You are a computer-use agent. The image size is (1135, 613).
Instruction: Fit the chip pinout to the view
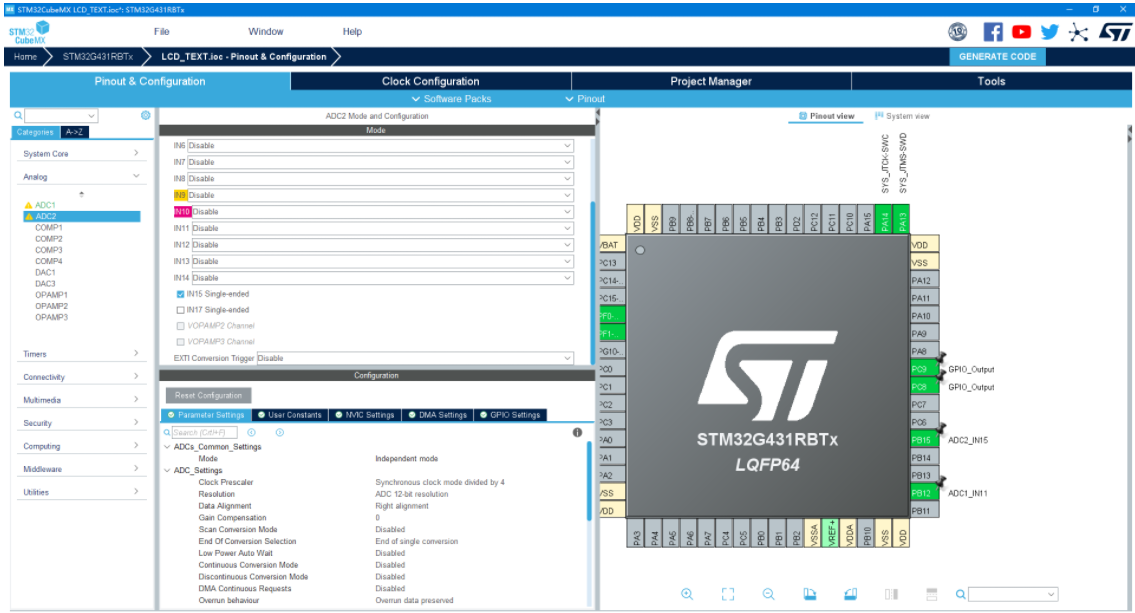click(x=727, y=594)
